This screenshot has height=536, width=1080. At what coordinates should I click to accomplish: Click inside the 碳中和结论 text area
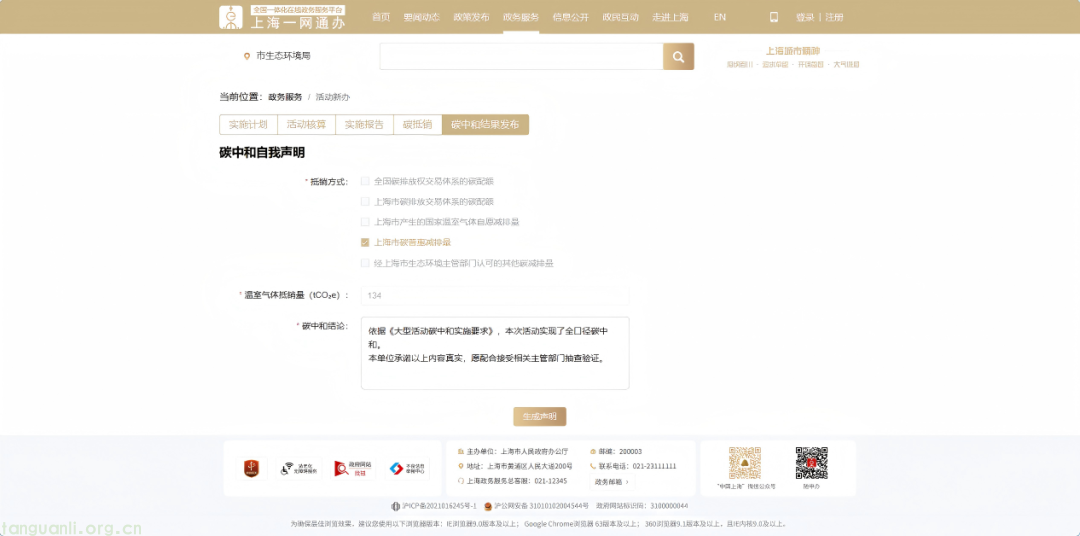pos(495,353)
